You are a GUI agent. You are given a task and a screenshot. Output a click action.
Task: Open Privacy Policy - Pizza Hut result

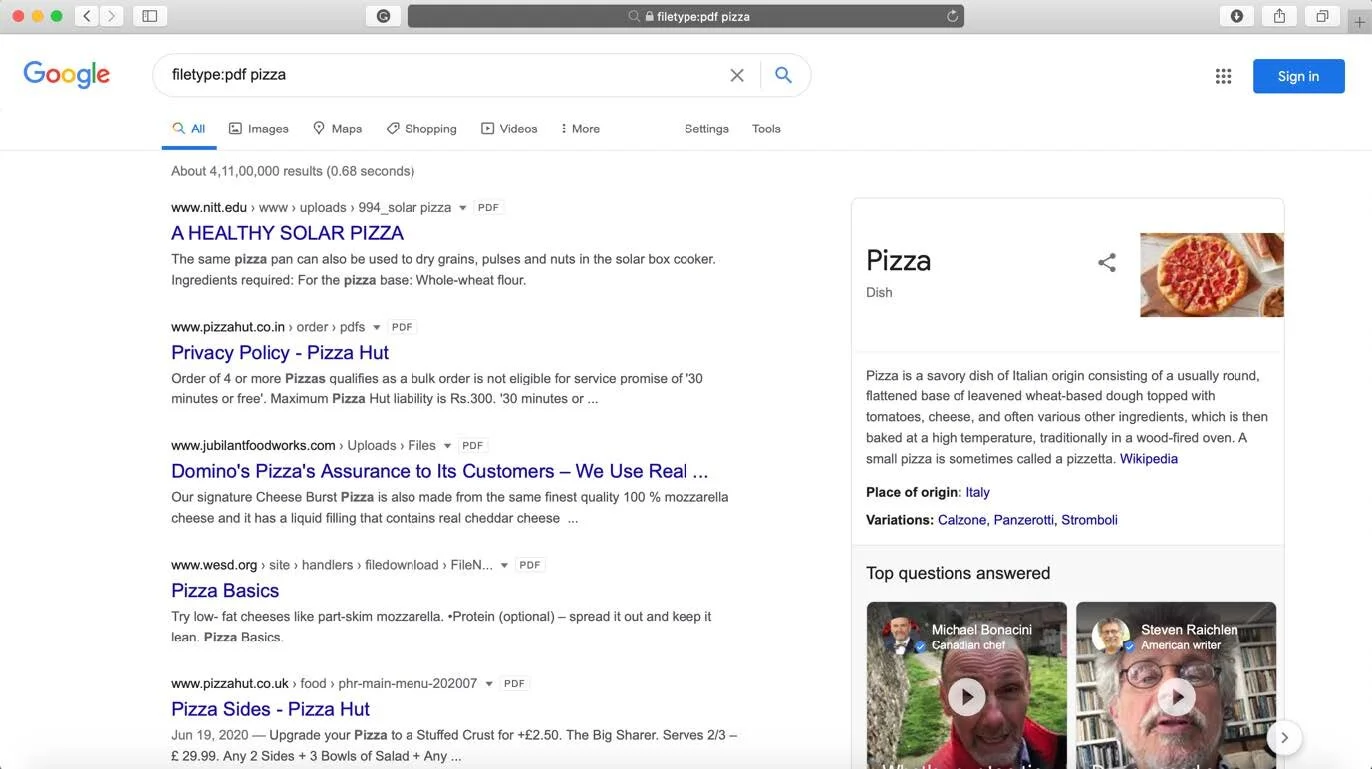point(280,352)
